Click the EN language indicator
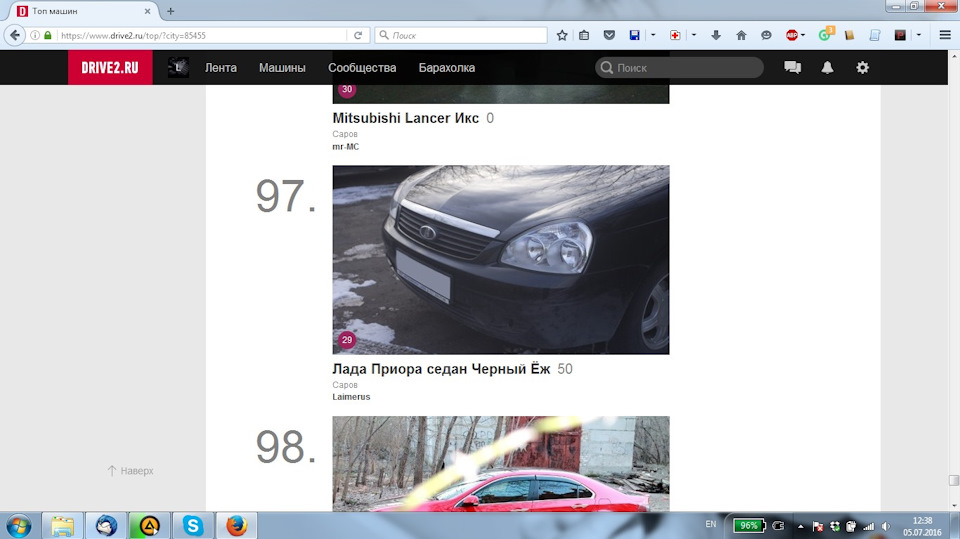Image resolution: width=960 pixels, height=539 pixels. click(x=711, y=524)
